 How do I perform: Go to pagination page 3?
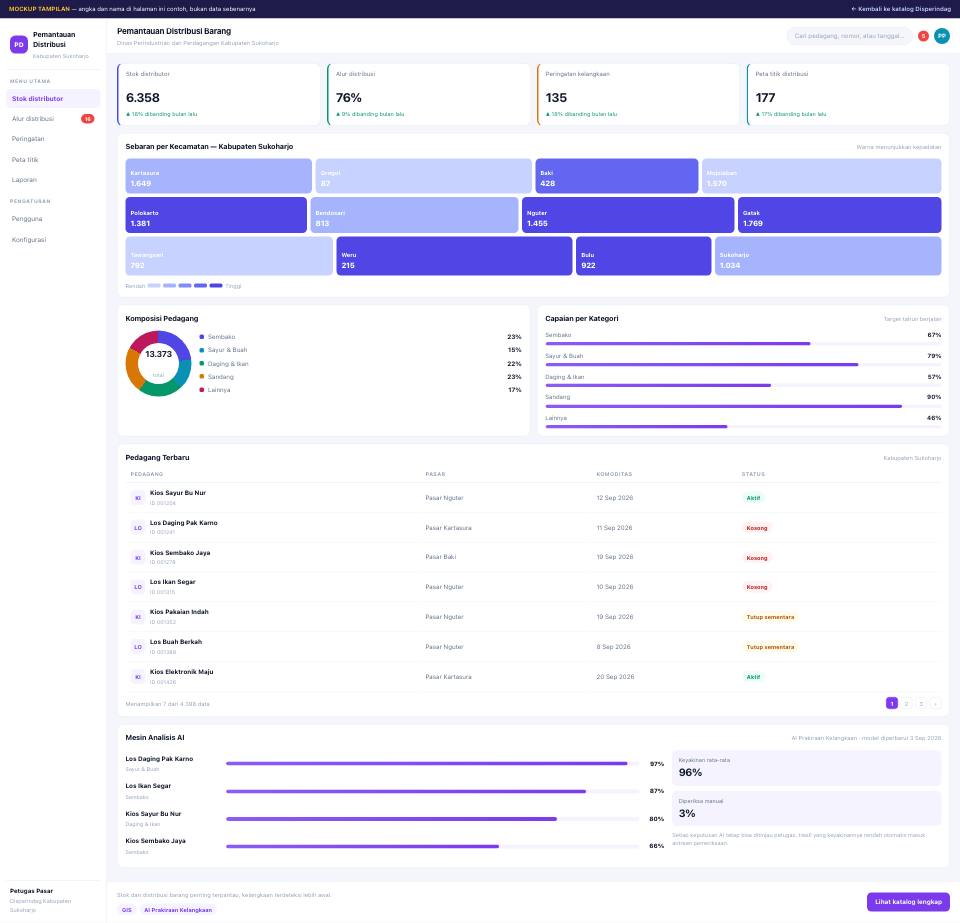[921, 704]
